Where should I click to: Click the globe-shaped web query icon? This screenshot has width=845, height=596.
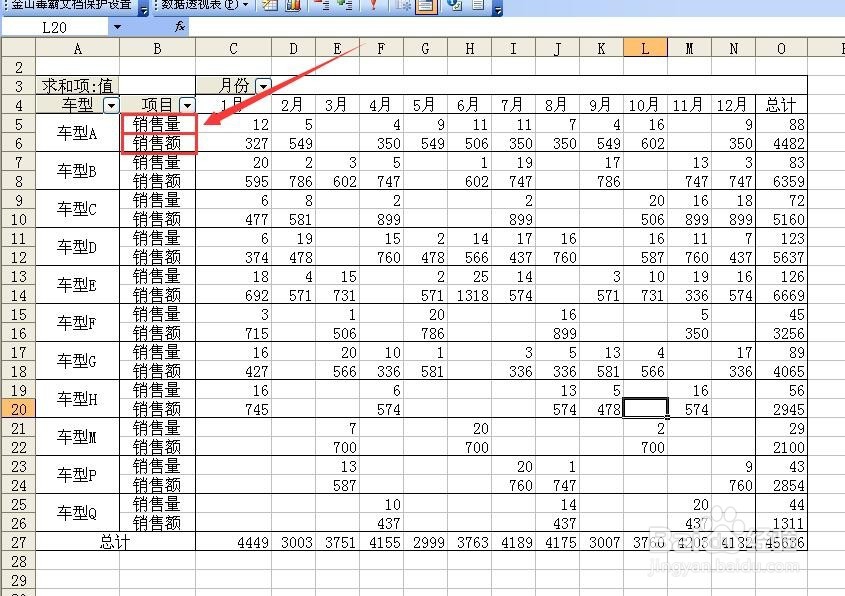[451, 8]
